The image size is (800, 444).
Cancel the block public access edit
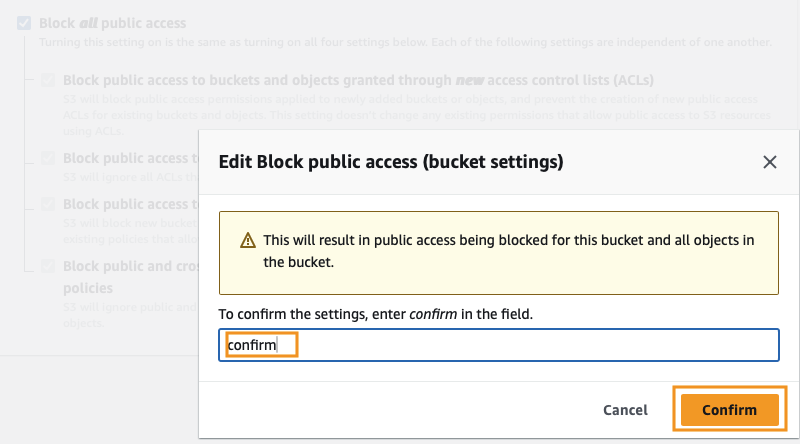coord(625,410)
